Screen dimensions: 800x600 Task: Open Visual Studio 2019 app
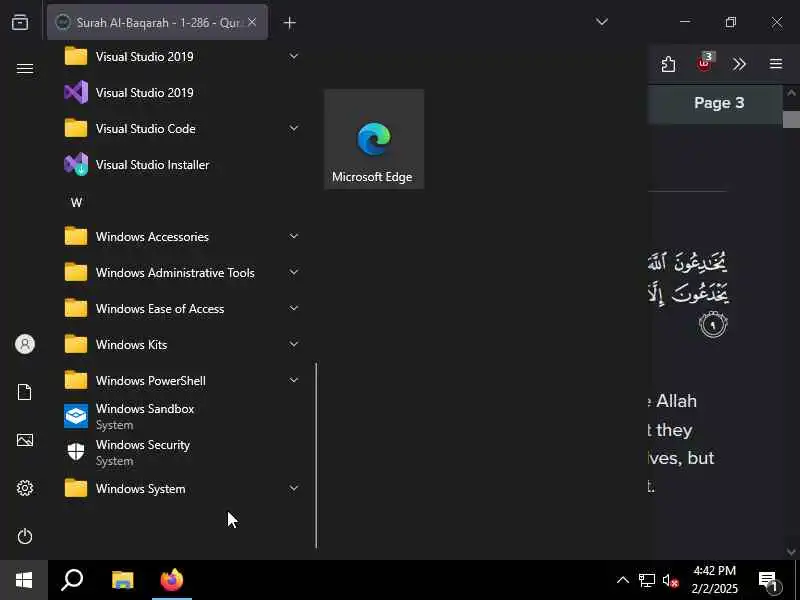(180, 93)
